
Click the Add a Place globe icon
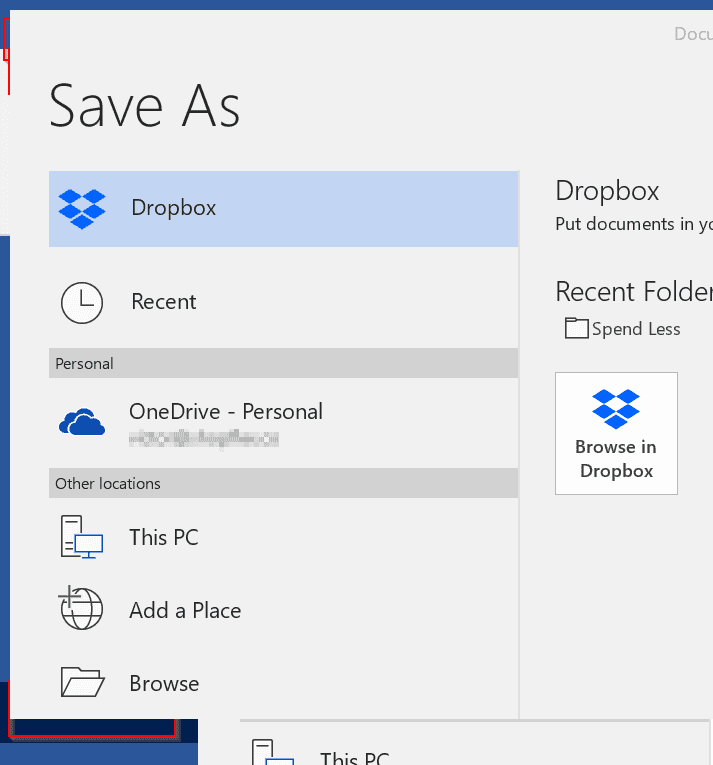pyautogui.click(x=81, y=609)
